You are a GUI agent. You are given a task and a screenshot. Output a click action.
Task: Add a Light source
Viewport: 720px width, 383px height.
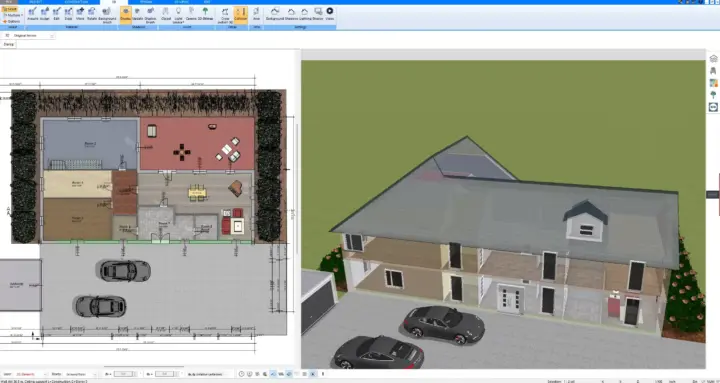[178, 15]
